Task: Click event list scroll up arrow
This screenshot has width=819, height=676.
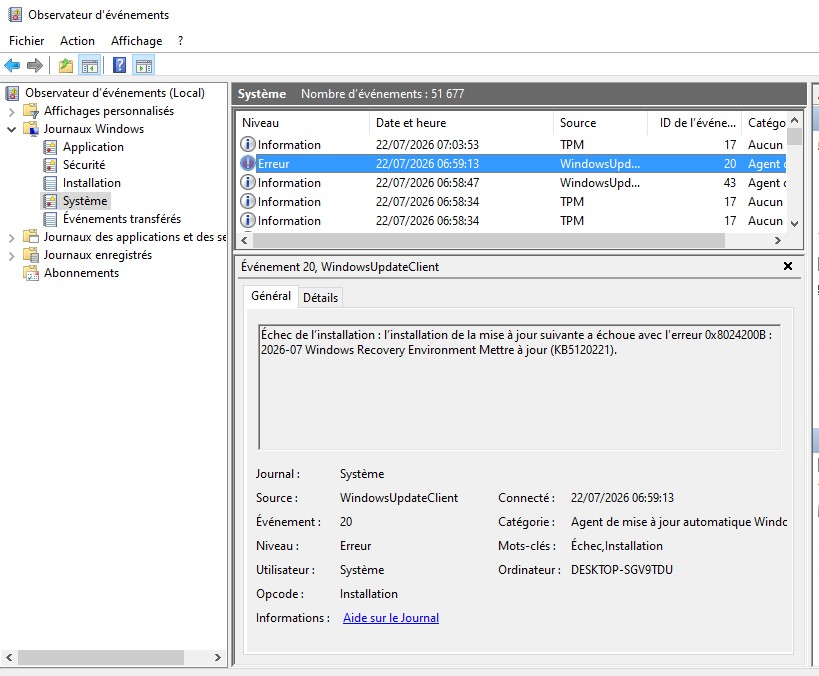Action: tap(794, 120)
